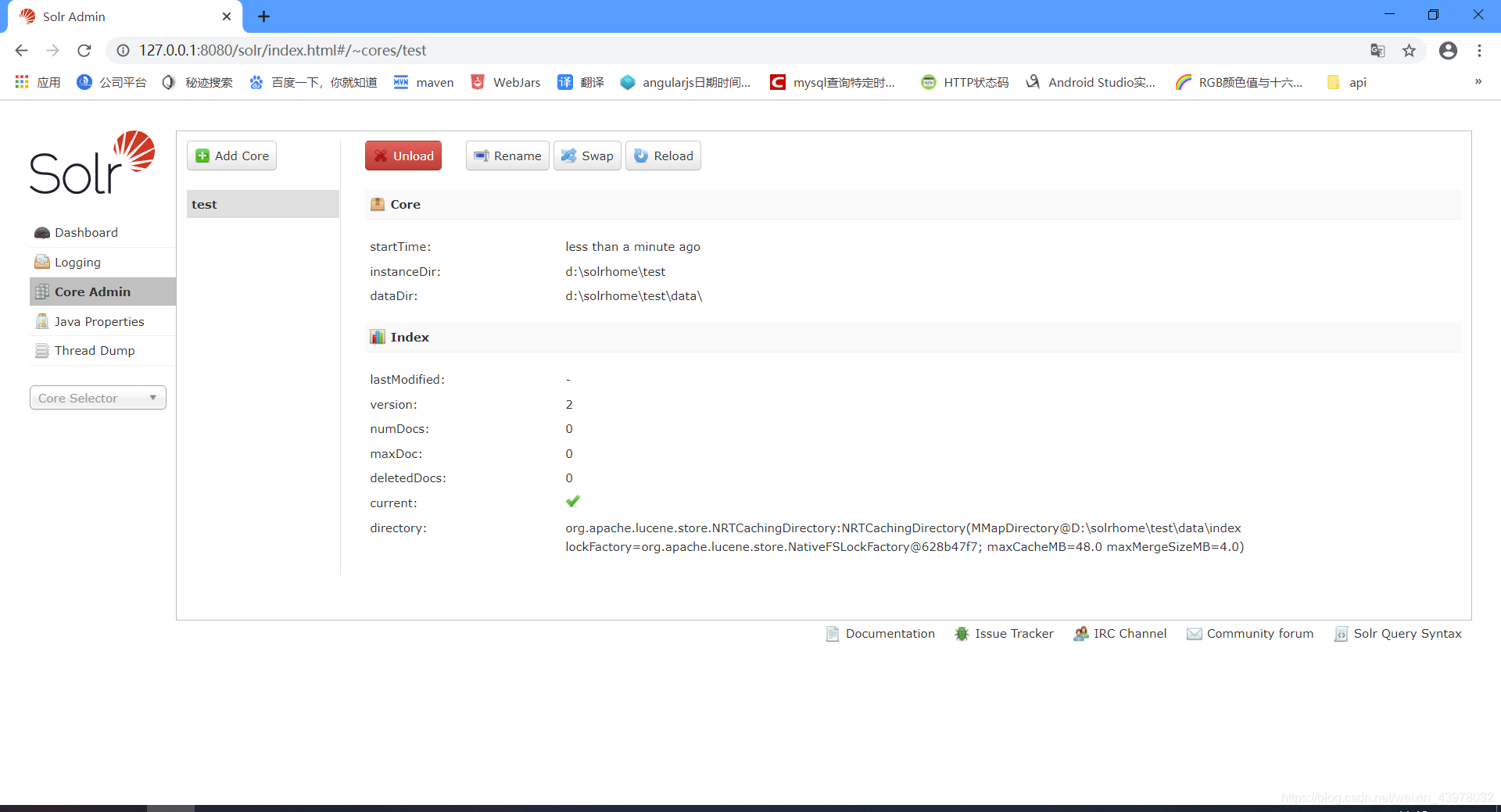Expand the Core Selector dropdown
The width and height of the screenshot is (1501, 812).
coord(98,398)
